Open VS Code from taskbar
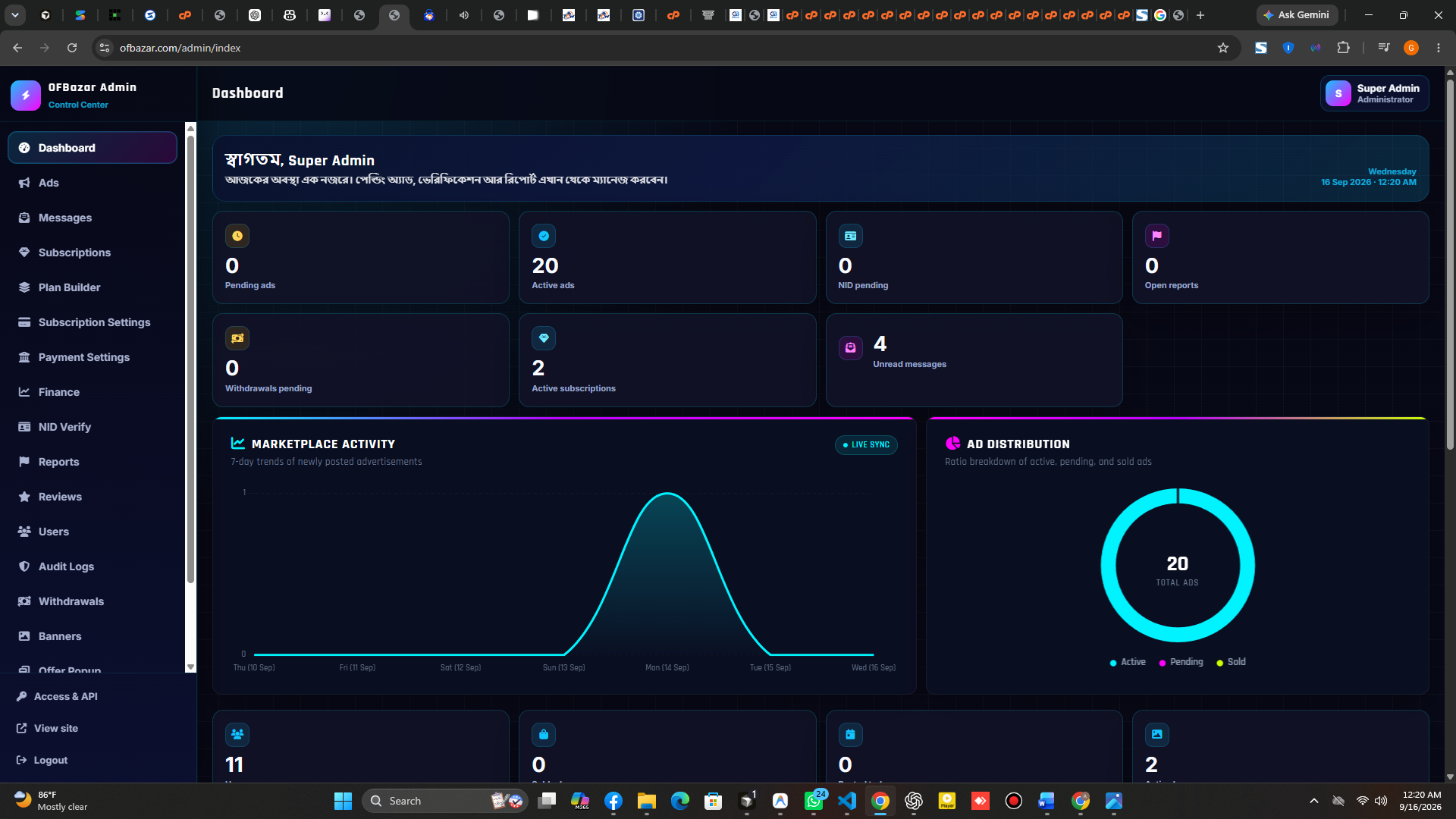Viewport: 1456px width, 819px height. pos(847,801)
